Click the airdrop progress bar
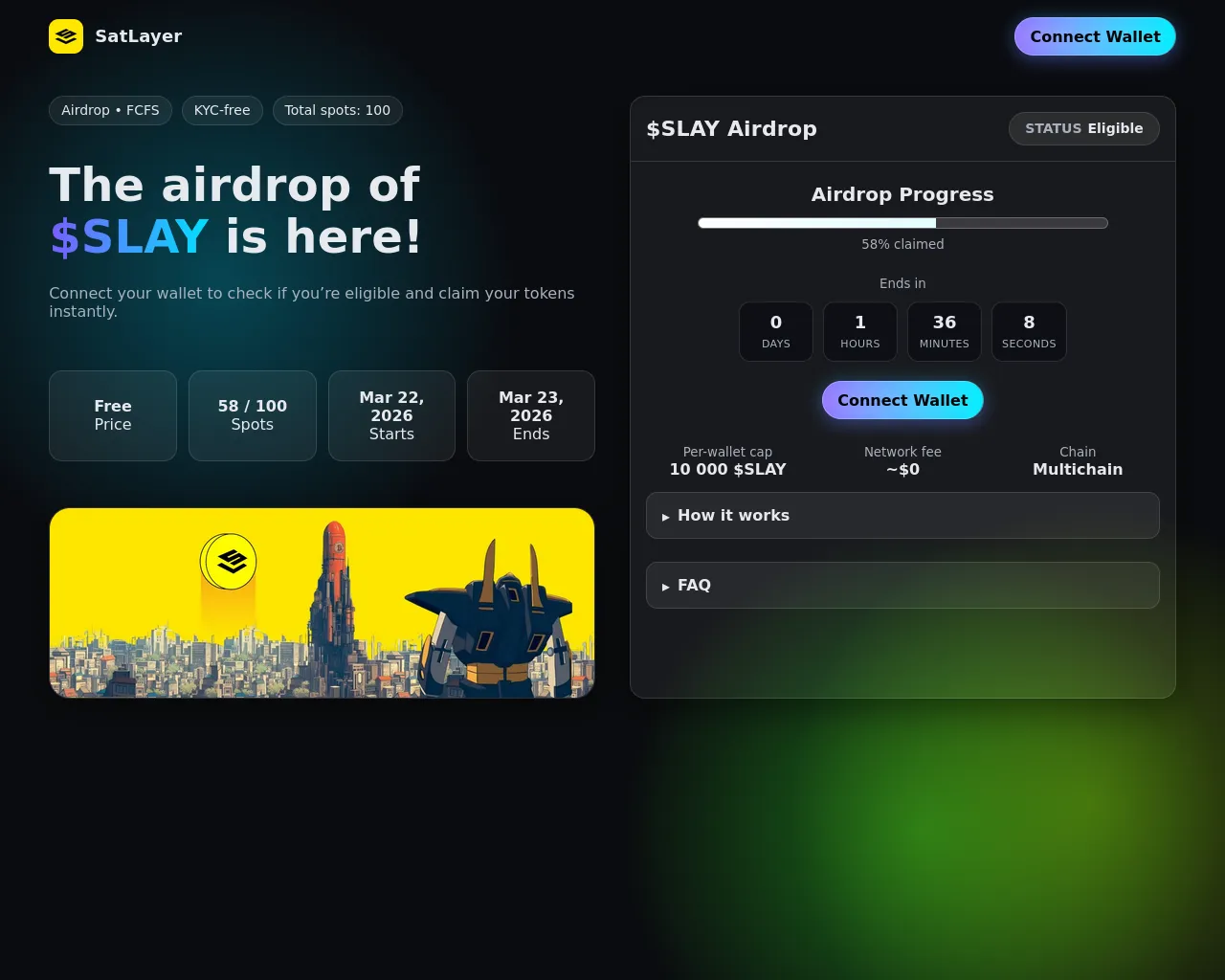Viewport: 1225px width, 980px height. [x=902, y=223]
